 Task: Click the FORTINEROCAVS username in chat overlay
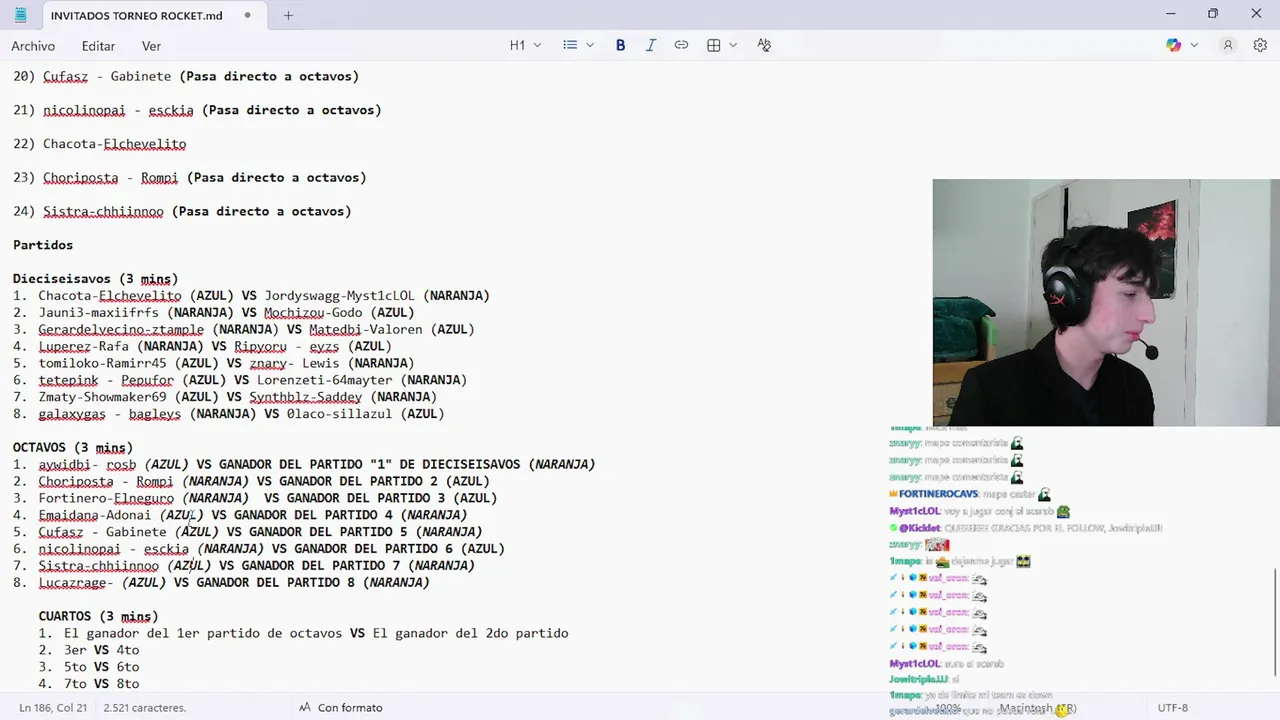tap(938, 494)
